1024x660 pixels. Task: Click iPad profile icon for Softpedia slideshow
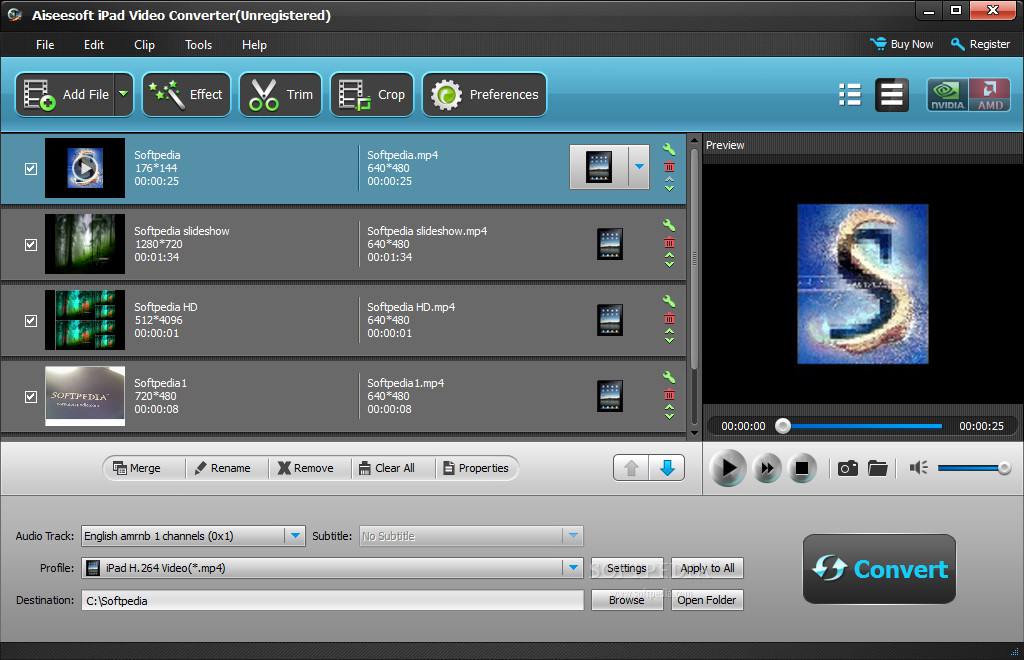click(x=609, y=244)
